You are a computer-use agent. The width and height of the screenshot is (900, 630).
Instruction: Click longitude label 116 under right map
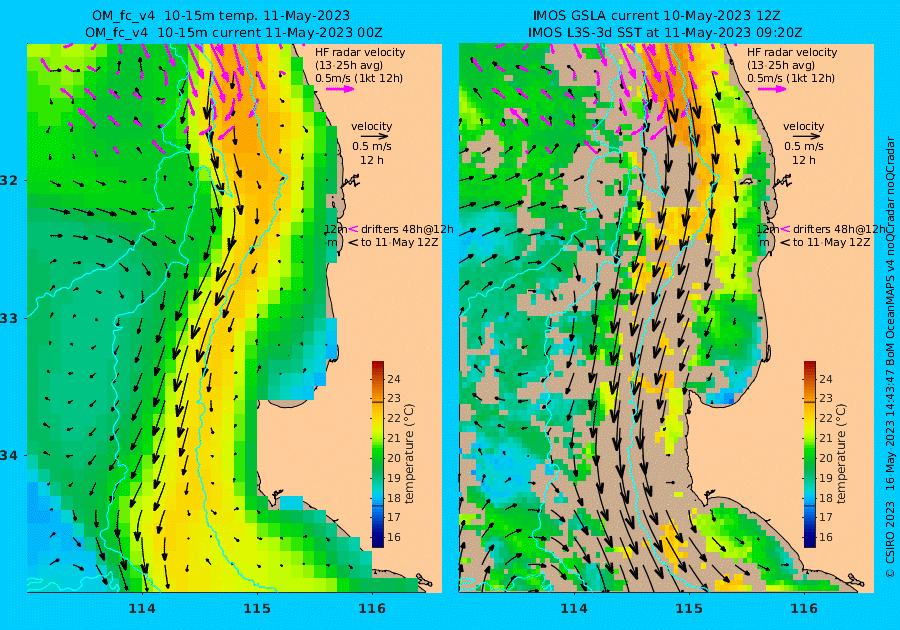tap(804, 609)
